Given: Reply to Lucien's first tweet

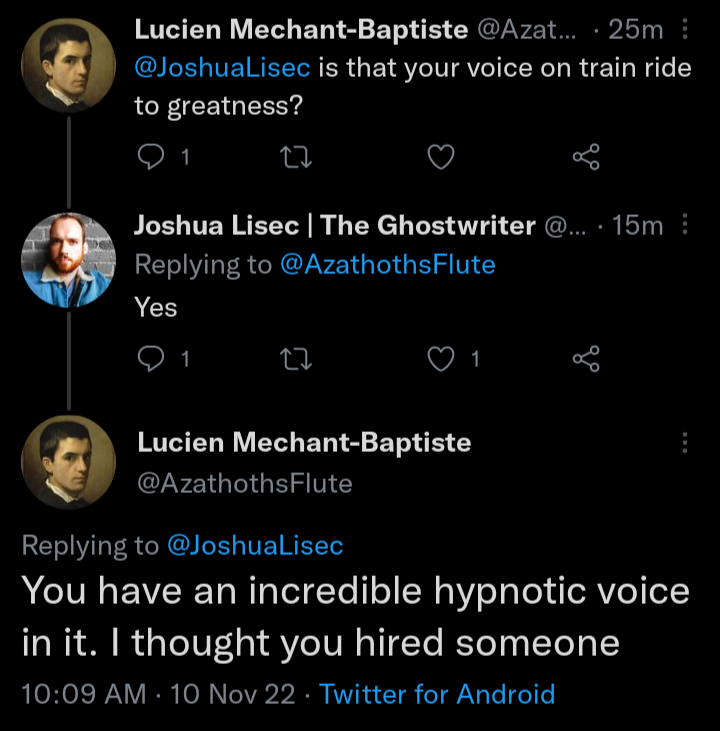Looking at the screenshot, I should (x=150, y=157).
